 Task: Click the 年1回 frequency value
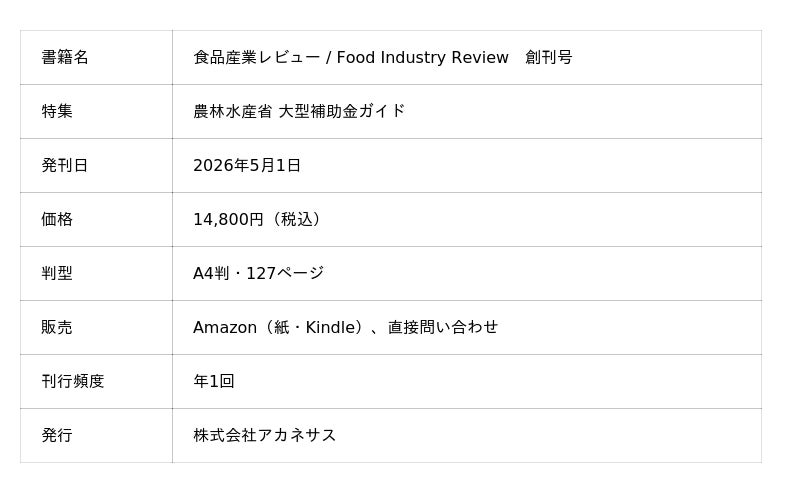point(214,381)
